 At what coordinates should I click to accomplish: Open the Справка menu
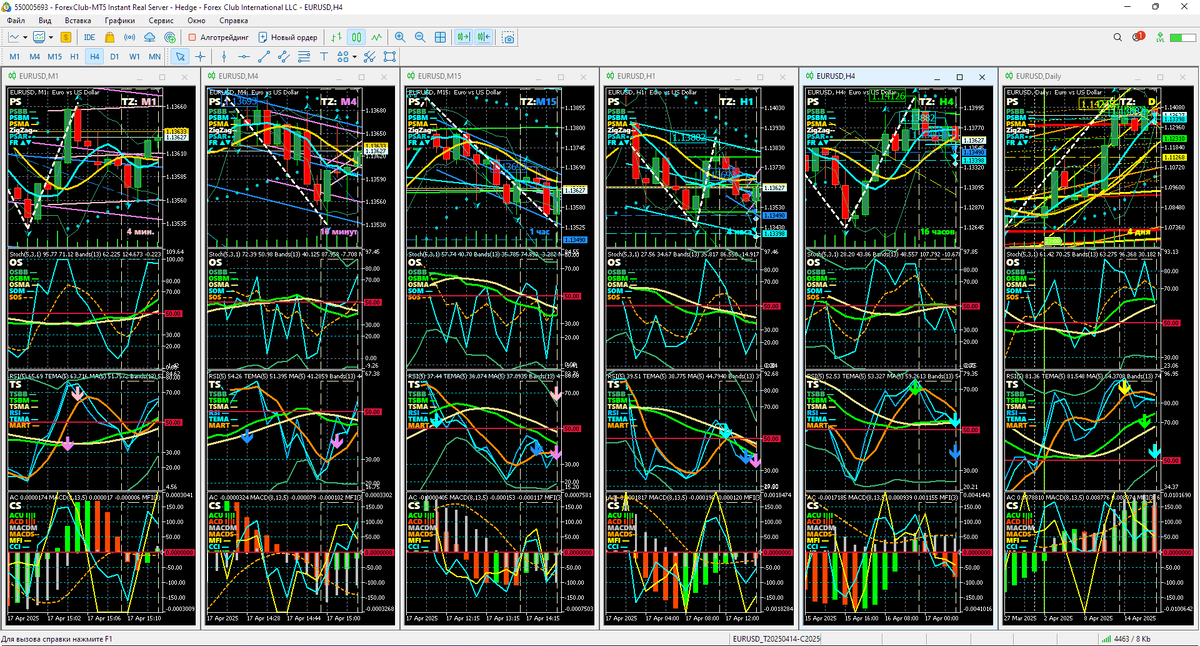(x=233, y=20)
